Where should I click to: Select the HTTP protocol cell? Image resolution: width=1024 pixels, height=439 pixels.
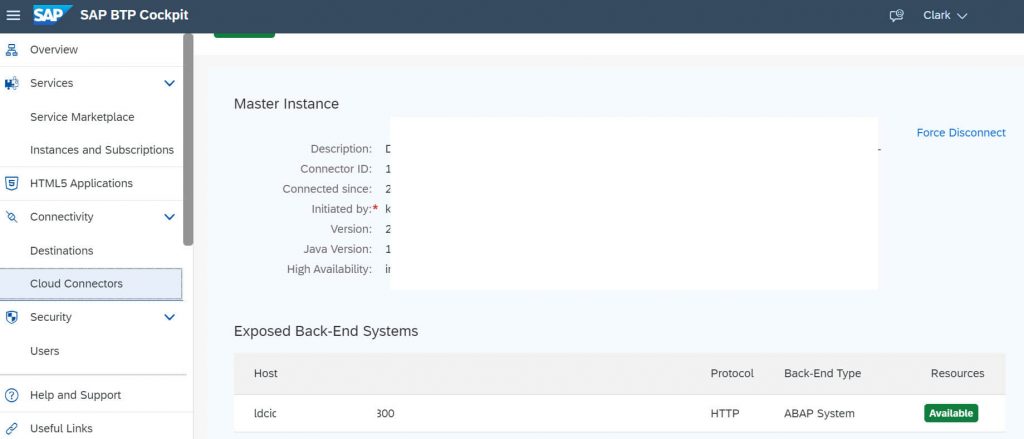pyautogui.click(x=725, y=414)
